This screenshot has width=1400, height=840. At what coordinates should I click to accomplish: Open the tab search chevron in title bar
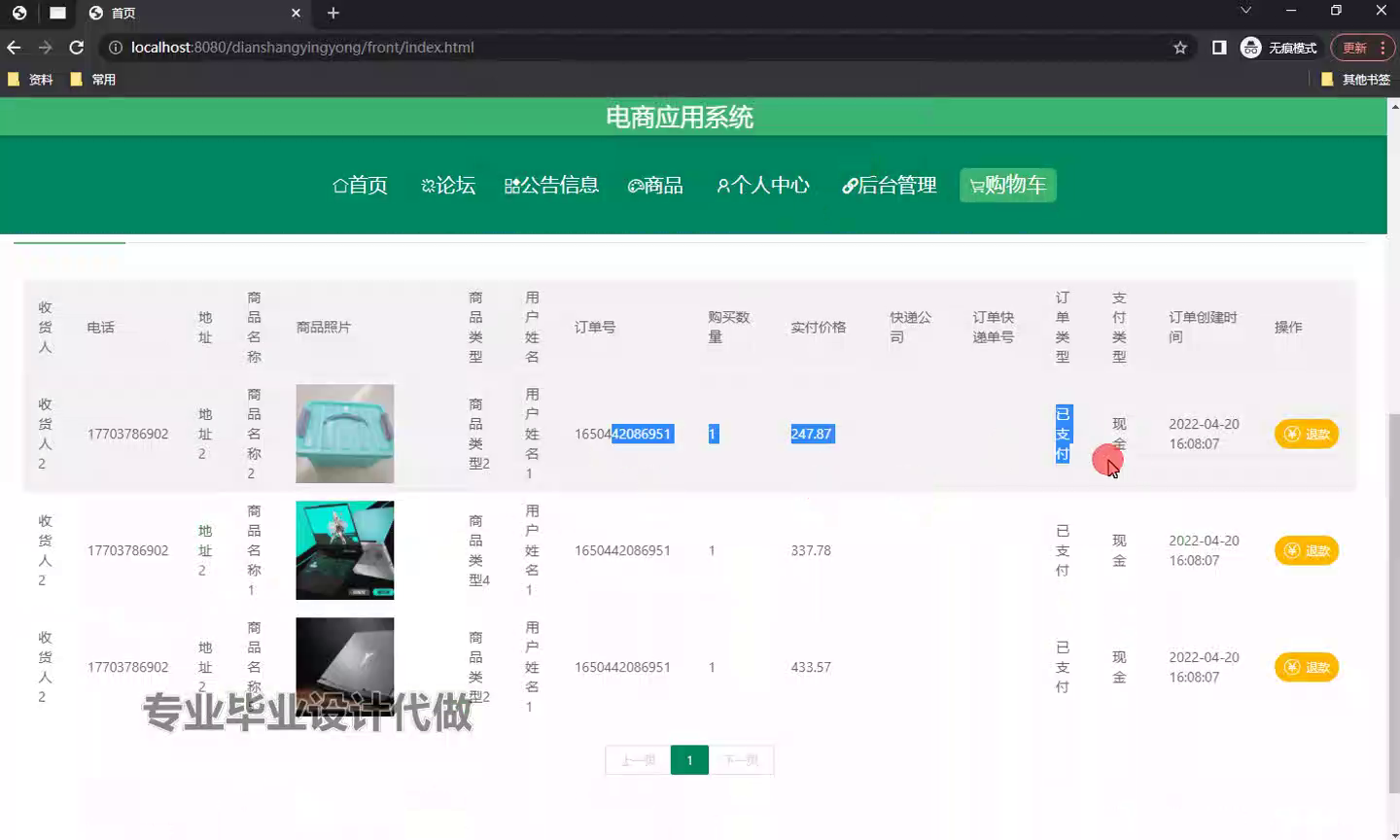pyautogui.click(x=1245, y=11)
